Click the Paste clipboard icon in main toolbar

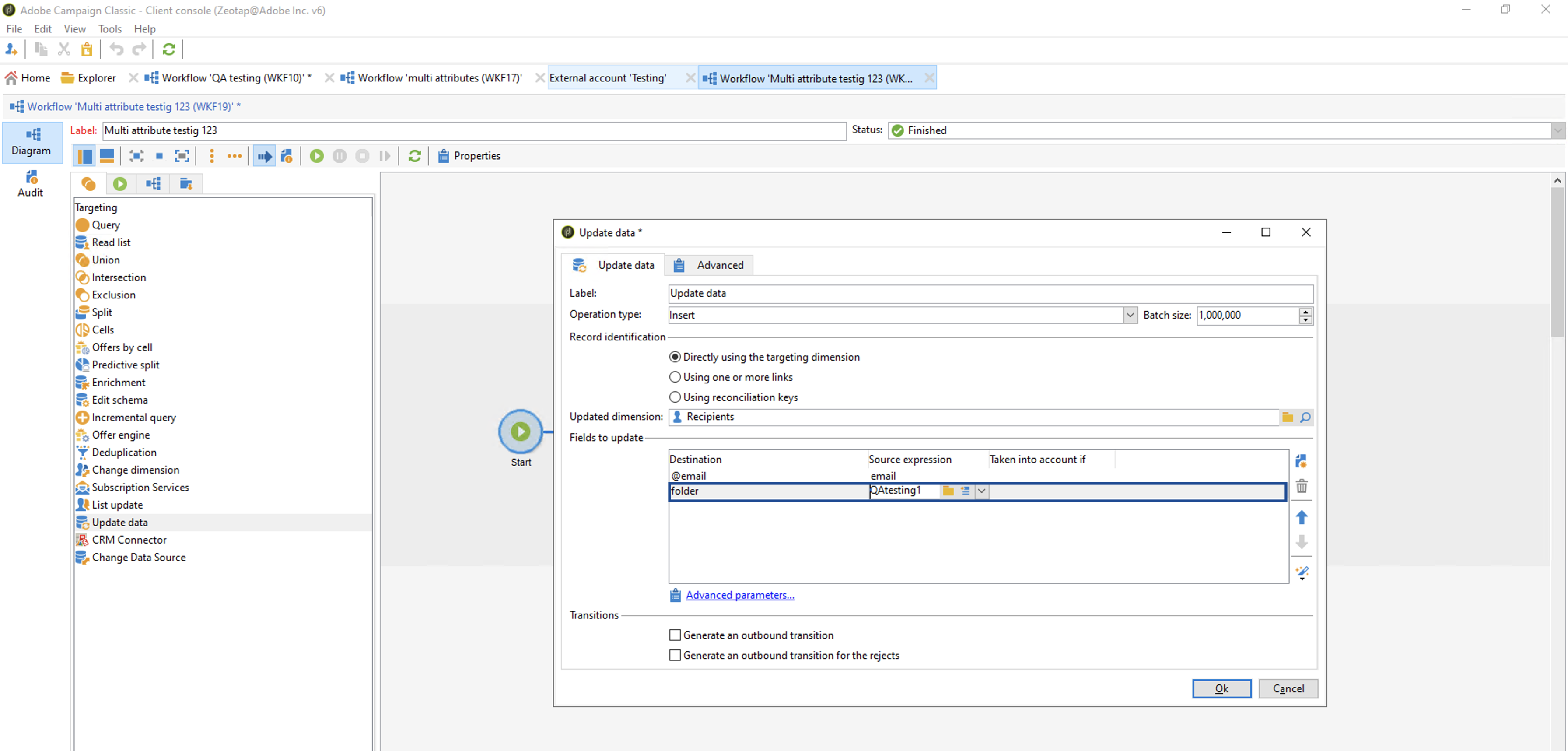(87, 49)
